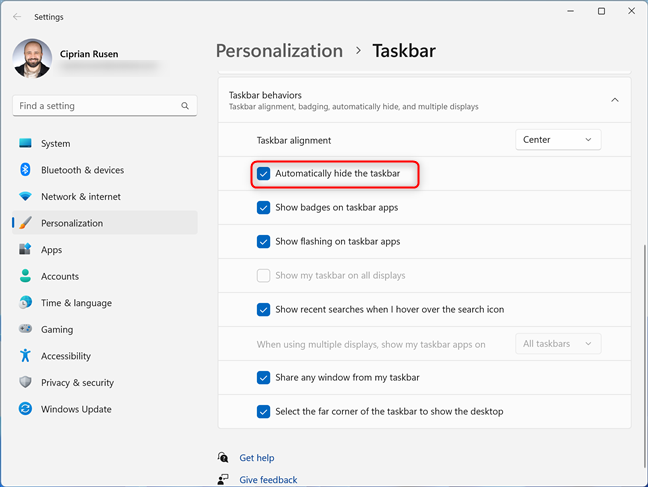648x487 pixels.
Task: Open the Apps settings category
Action: (105, 249)
